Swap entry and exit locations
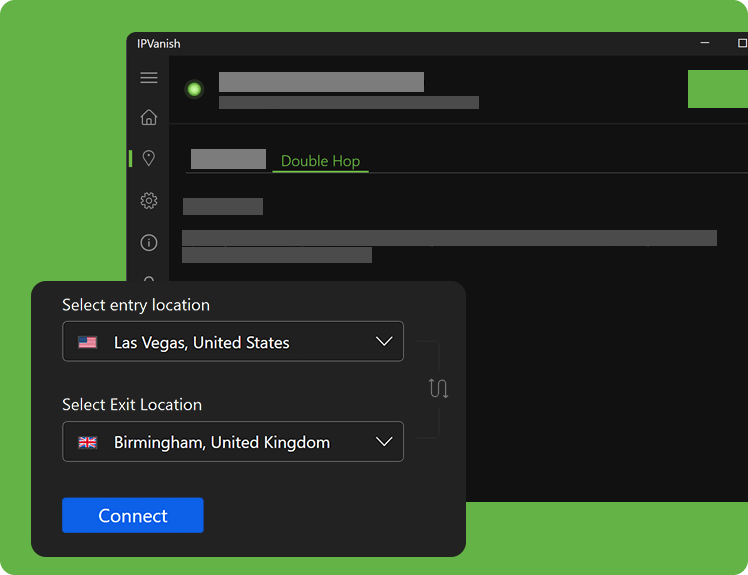Screen dimensions: 748x575 click(x=438, y=389)
